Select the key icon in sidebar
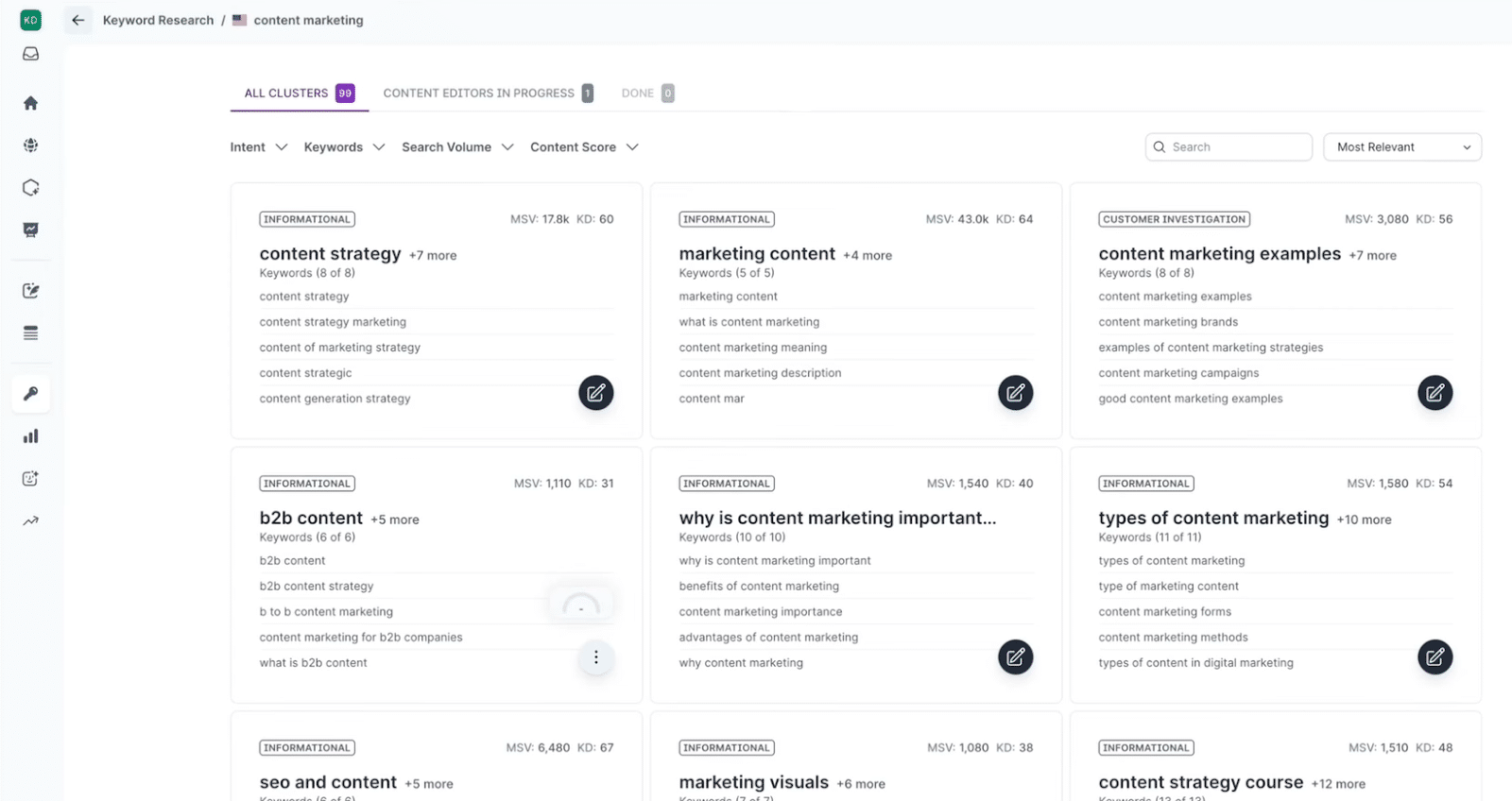Viewport: 1512px width, 801px height. (x=30, y=394)
